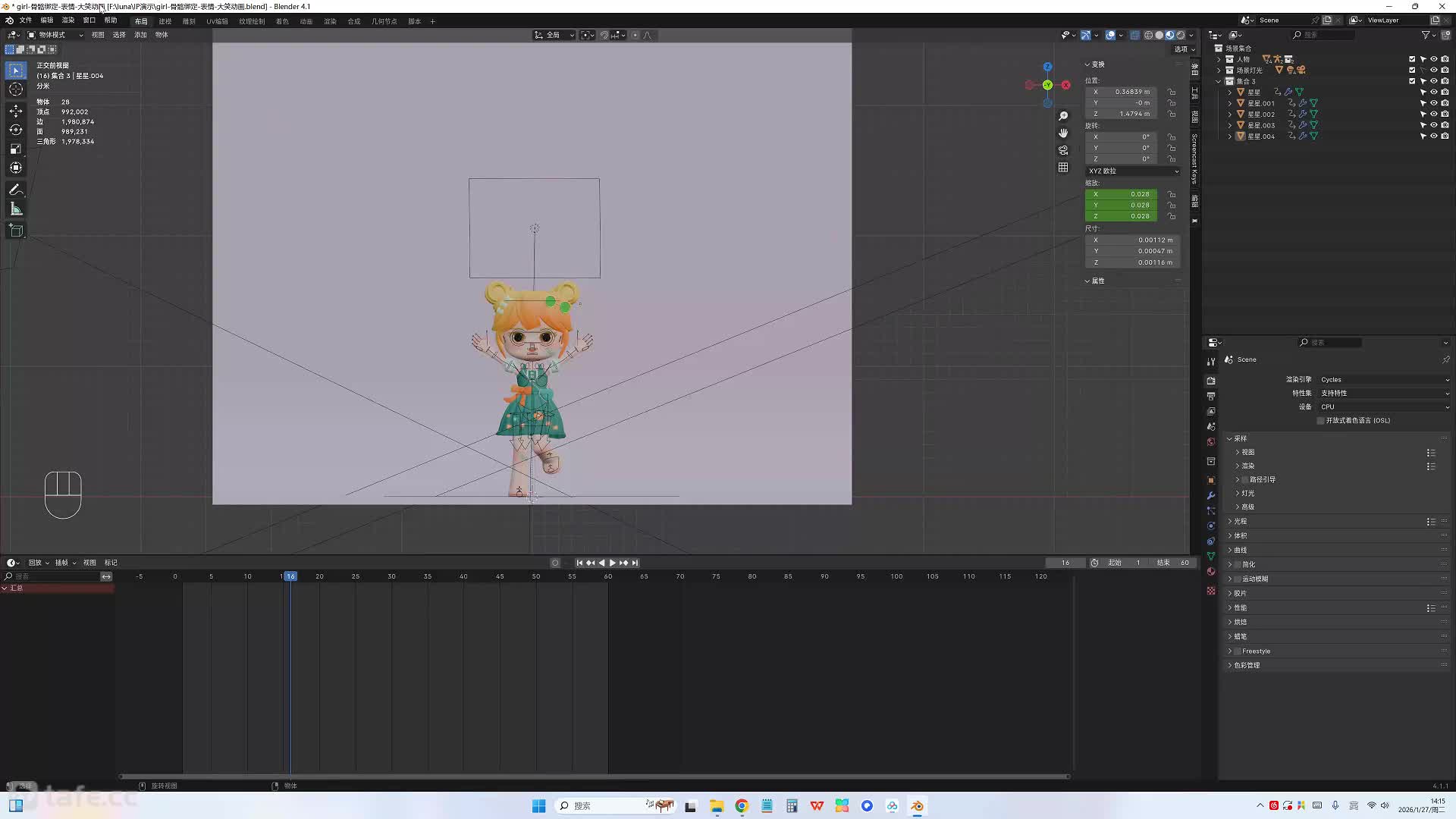Switch to the UV编辑 workspace tab
Image resolution: width=1456 pixels, height=819 pixels.
[x=217, y=21]
